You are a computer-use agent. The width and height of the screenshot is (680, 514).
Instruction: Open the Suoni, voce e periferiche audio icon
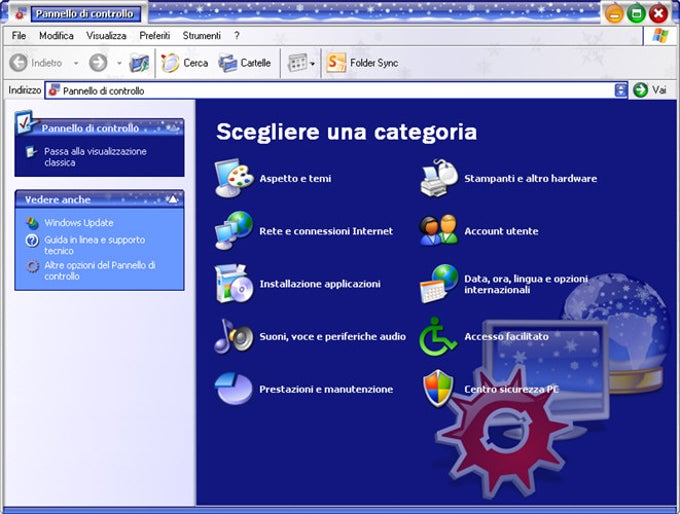[x=234, y=336]
